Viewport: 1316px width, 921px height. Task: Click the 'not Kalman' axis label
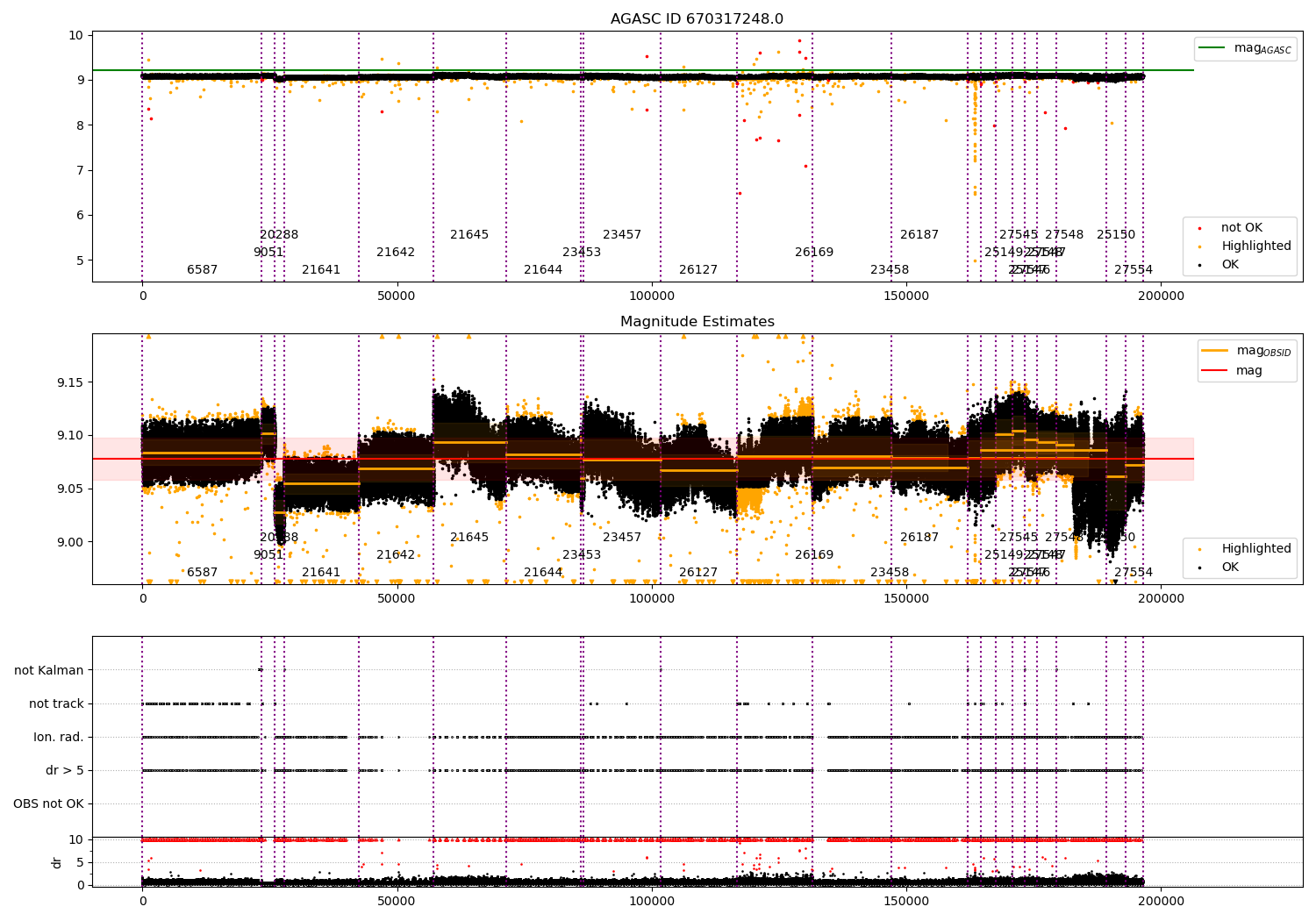point(49,670)
